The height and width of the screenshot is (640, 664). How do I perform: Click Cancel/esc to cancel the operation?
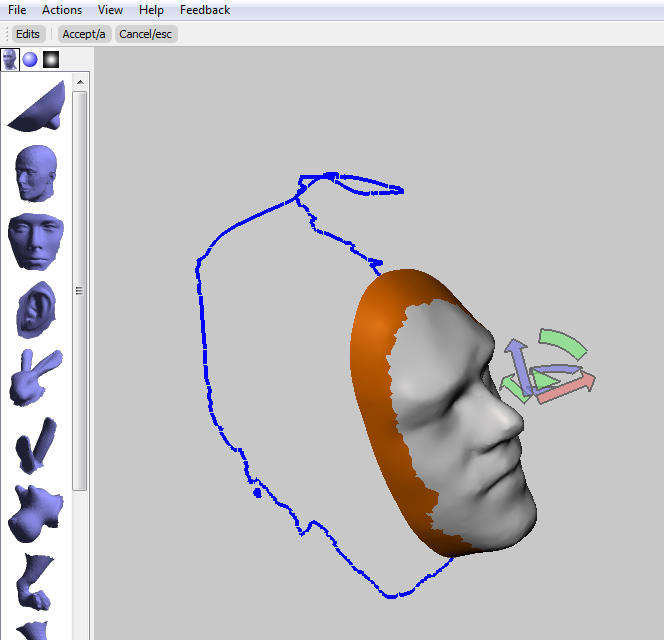tap(146, 34)
